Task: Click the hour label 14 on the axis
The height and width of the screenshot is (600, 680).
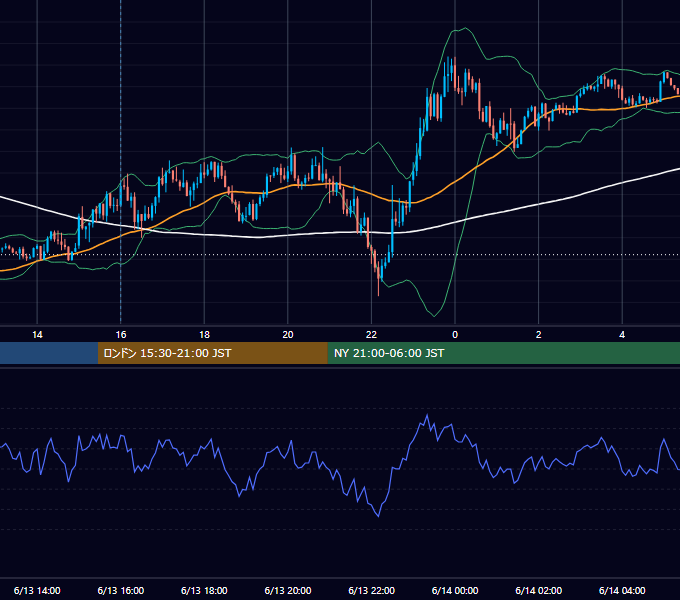Action: click(x=37, y=335)
